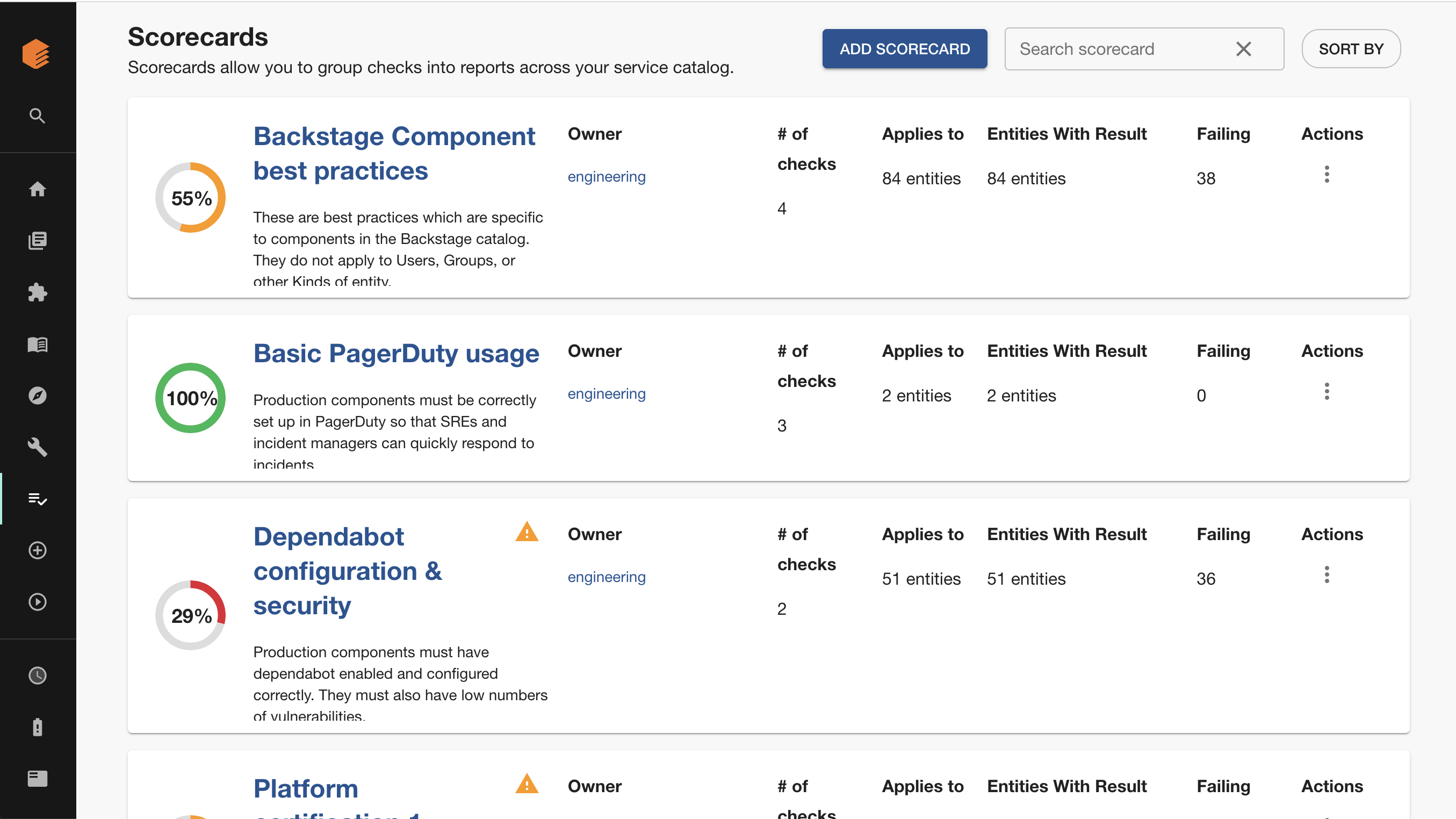Open engineering owner link for Dependabot scorecard
Image resolution: width=1456 pixels, height=819 pixels.
pyautogui.click(x=606, y=577)
